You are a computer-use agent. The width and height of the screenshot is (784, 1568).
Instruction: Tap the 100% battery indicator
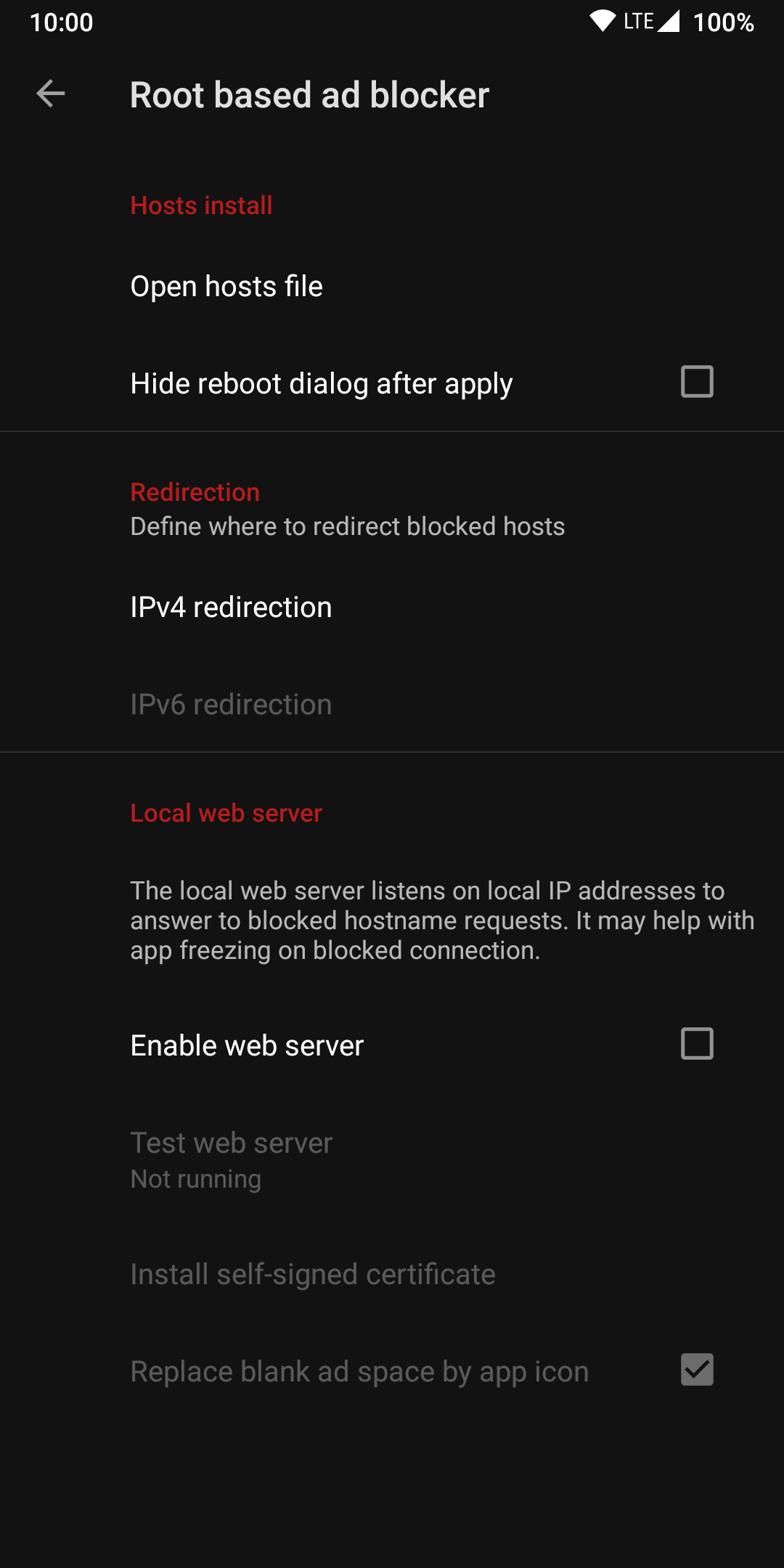(x=723, y=23)
